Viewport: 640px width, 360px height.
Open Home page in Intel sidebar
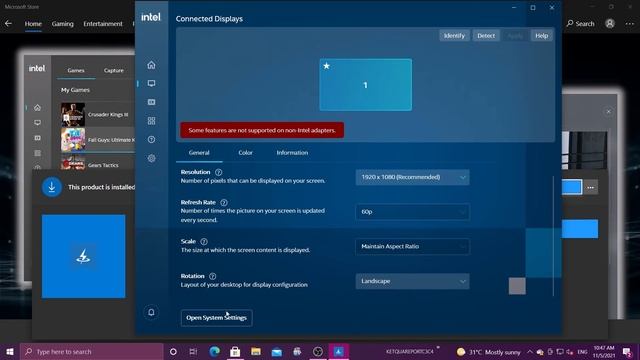[151, 65]
